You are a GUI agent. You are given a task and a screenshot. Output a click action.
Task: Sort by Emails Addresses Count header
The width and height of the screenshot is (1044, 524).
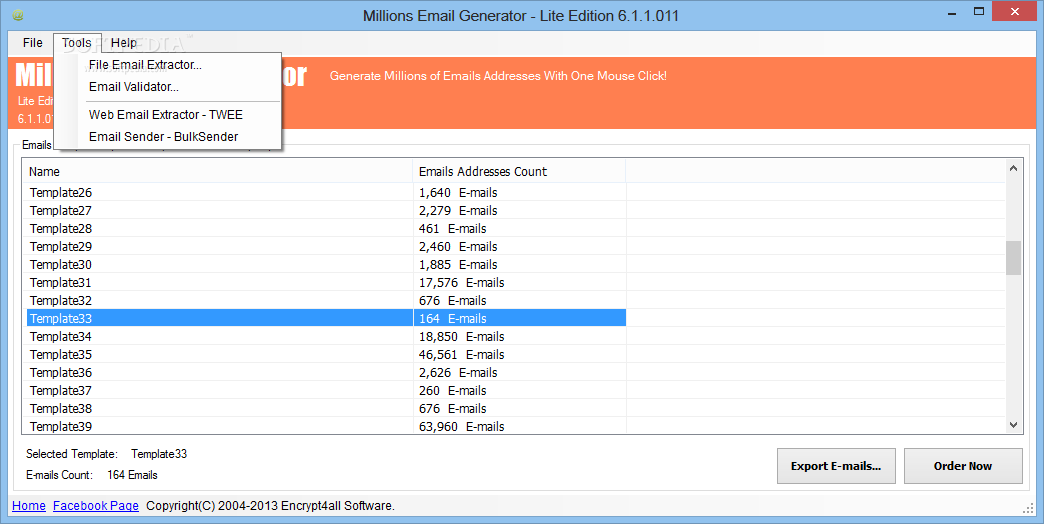[x=519, y=171]
